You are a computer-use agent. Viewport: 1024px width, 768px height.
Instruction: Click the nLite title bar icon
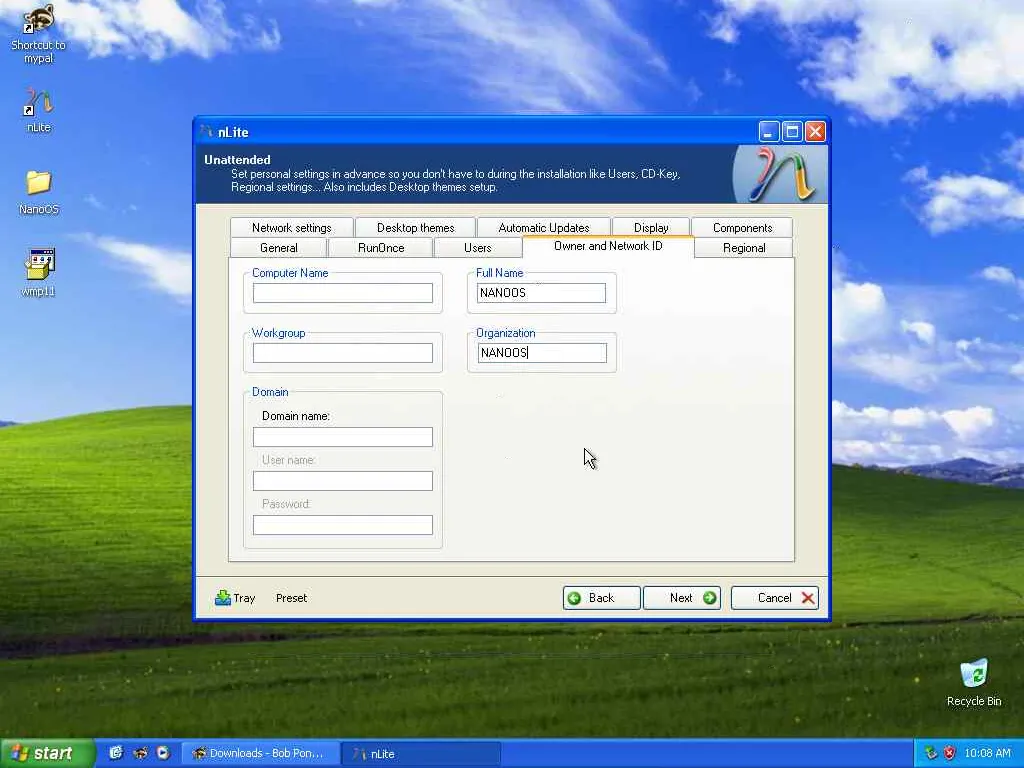coord(207,132)
